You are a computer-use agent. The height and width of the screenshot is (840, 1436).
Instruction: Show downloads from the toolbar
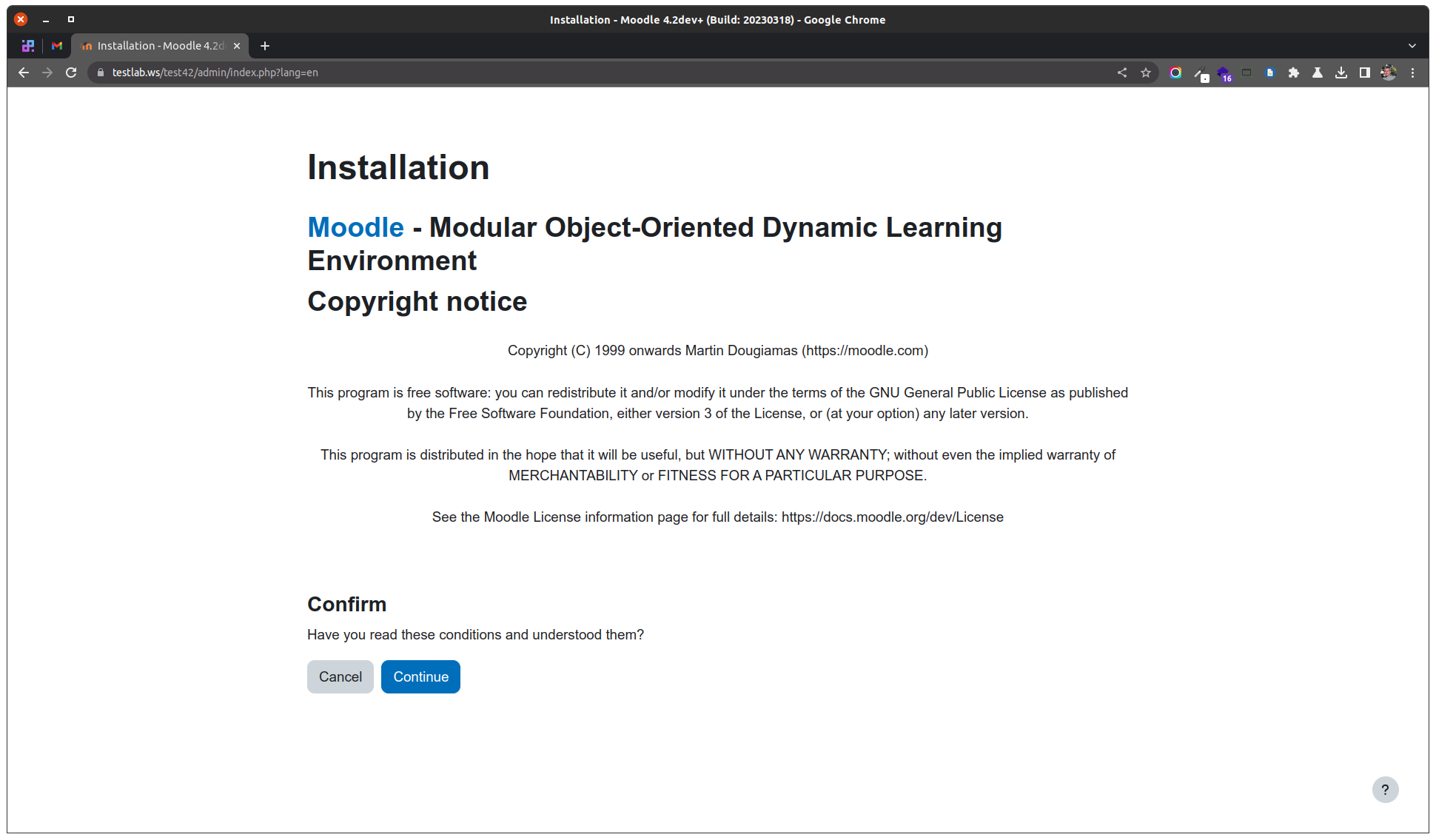pos(1341,73)
